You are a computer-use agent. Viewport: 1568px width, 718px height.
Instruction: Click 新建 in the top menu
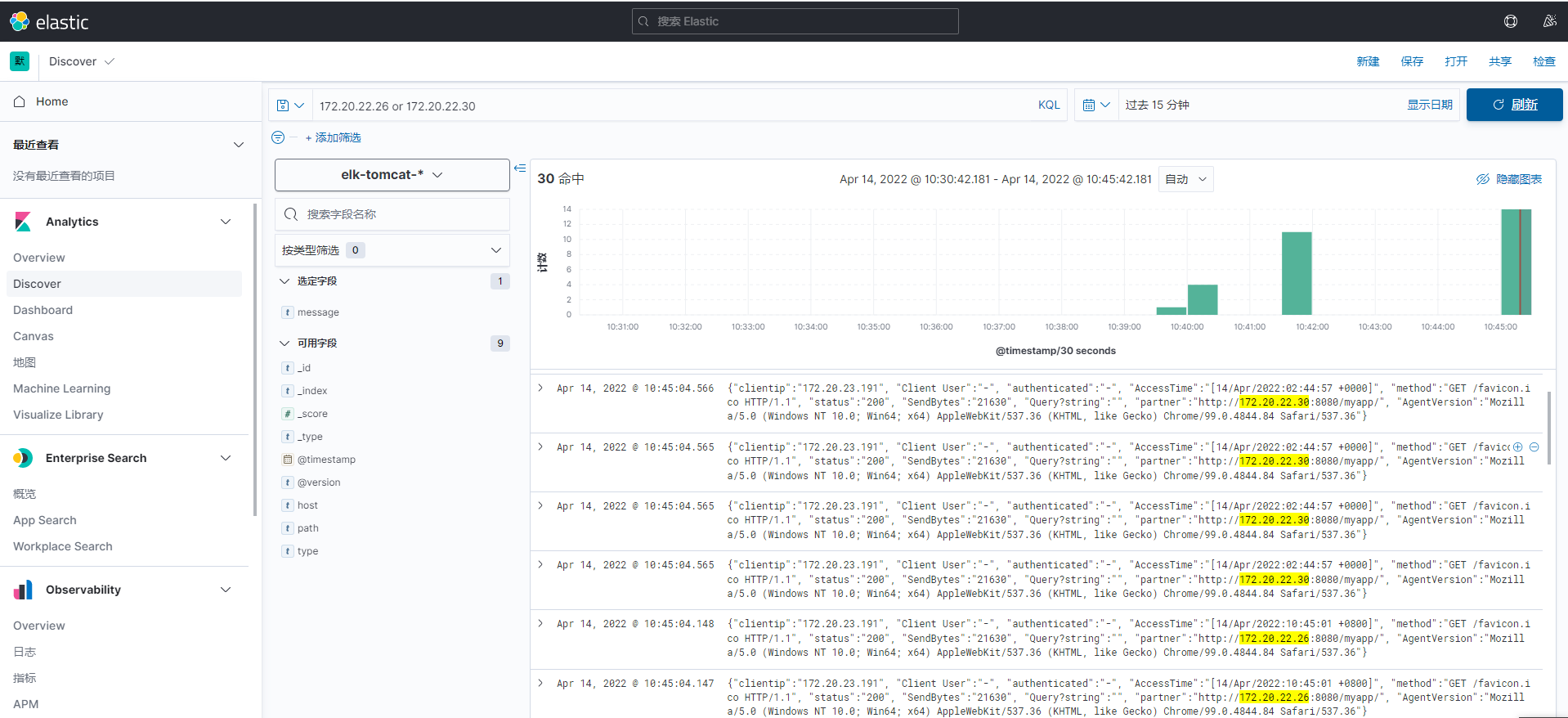(1368, 61)
